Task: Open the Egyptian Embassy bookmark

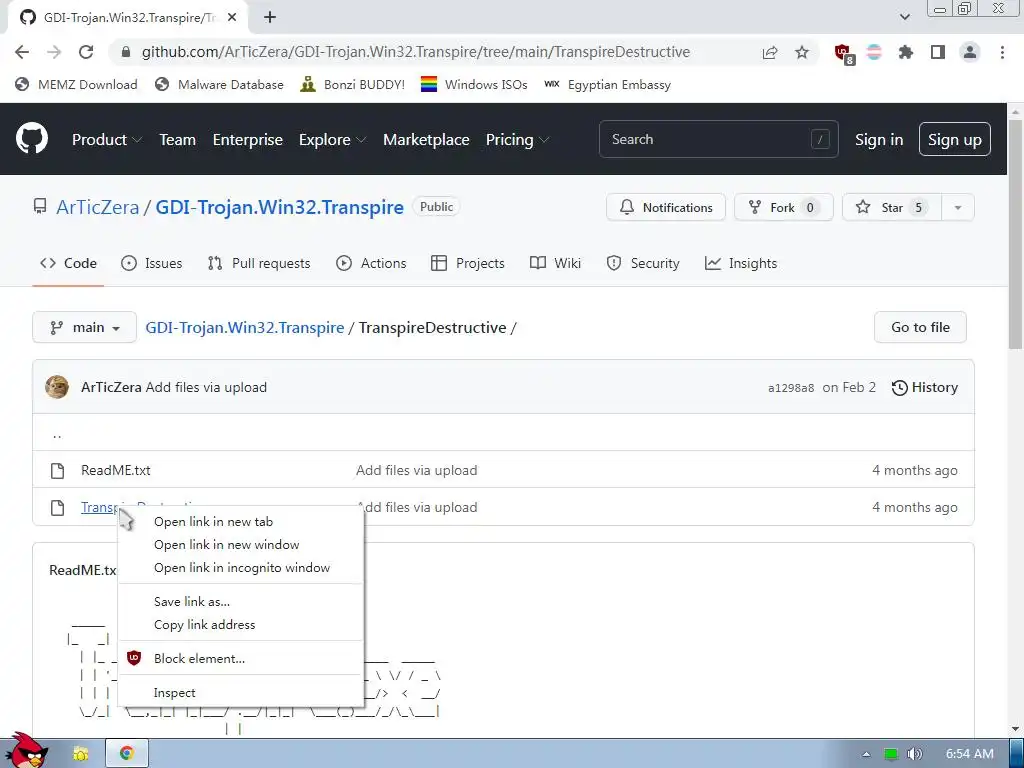Action: 607,84
